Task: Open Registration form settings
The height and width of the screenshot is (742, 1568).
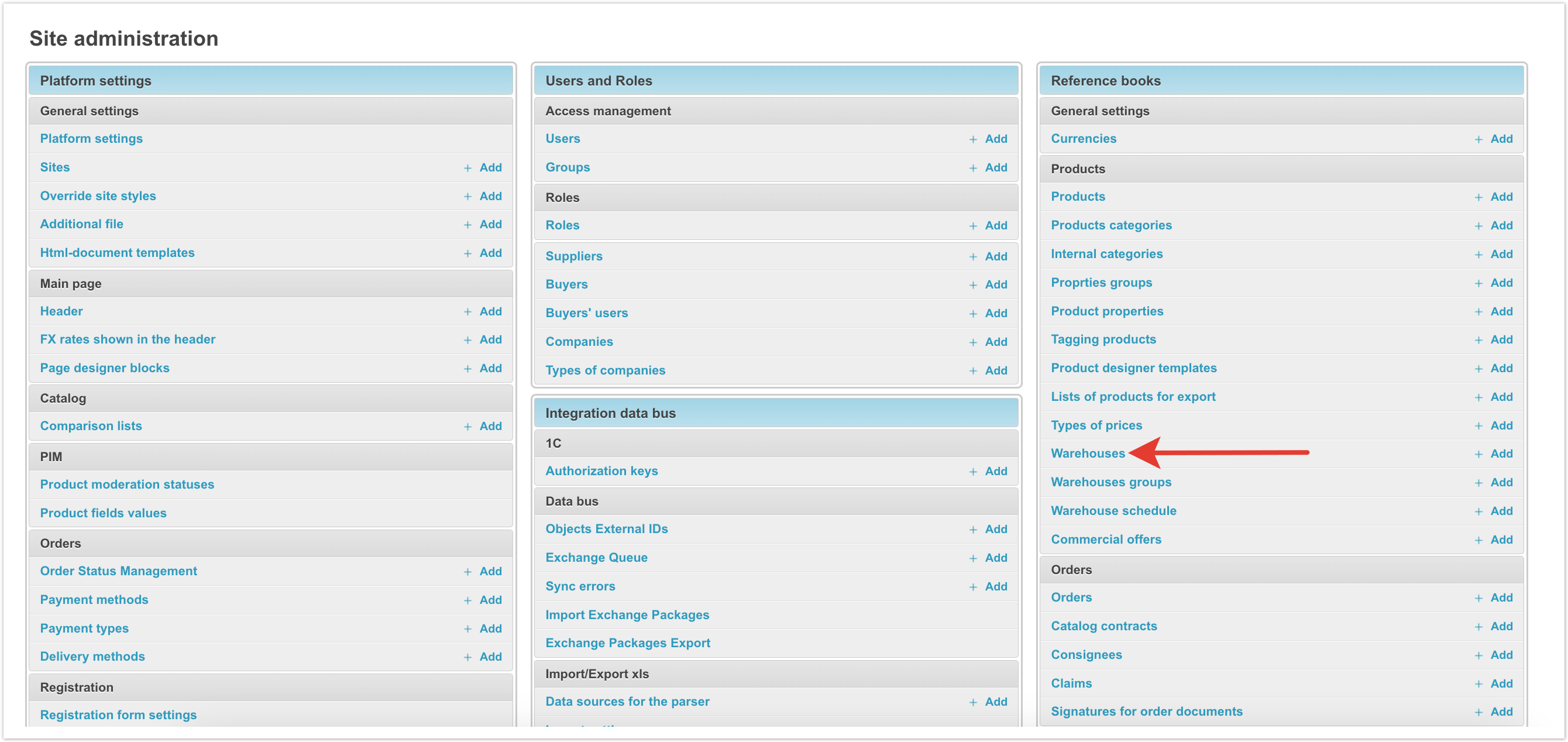Action: point(118,714)
